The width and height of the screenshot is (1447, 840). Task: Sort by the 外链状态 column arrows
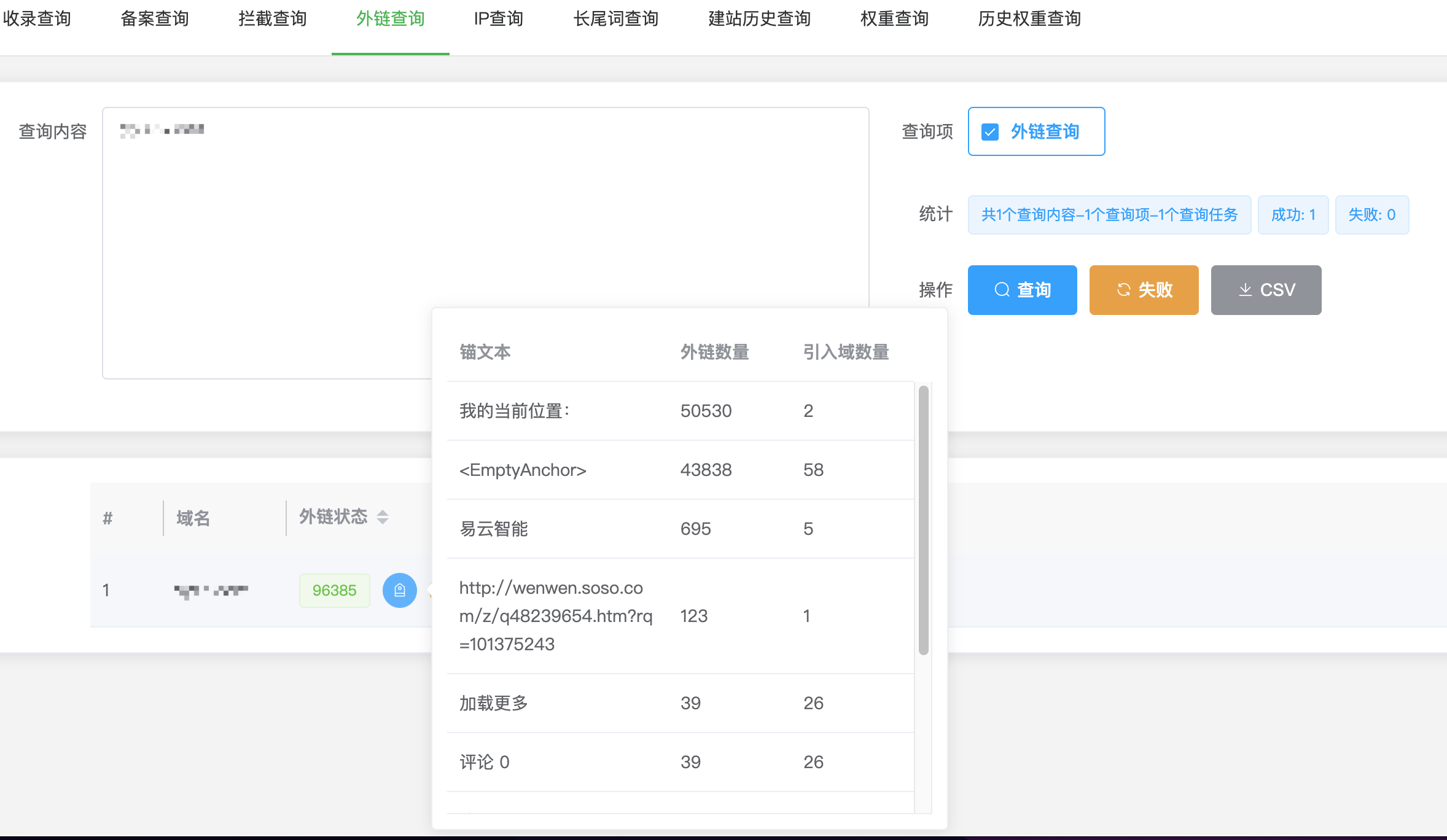383,517
